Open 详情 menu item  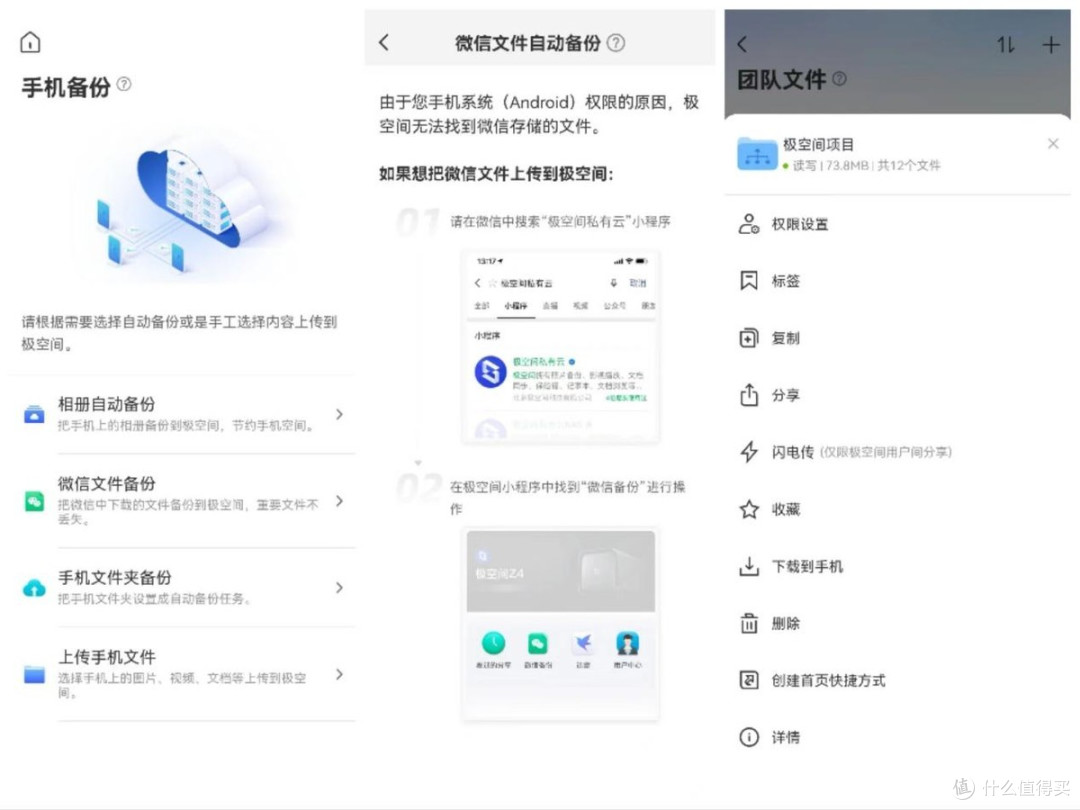point(897,737)
